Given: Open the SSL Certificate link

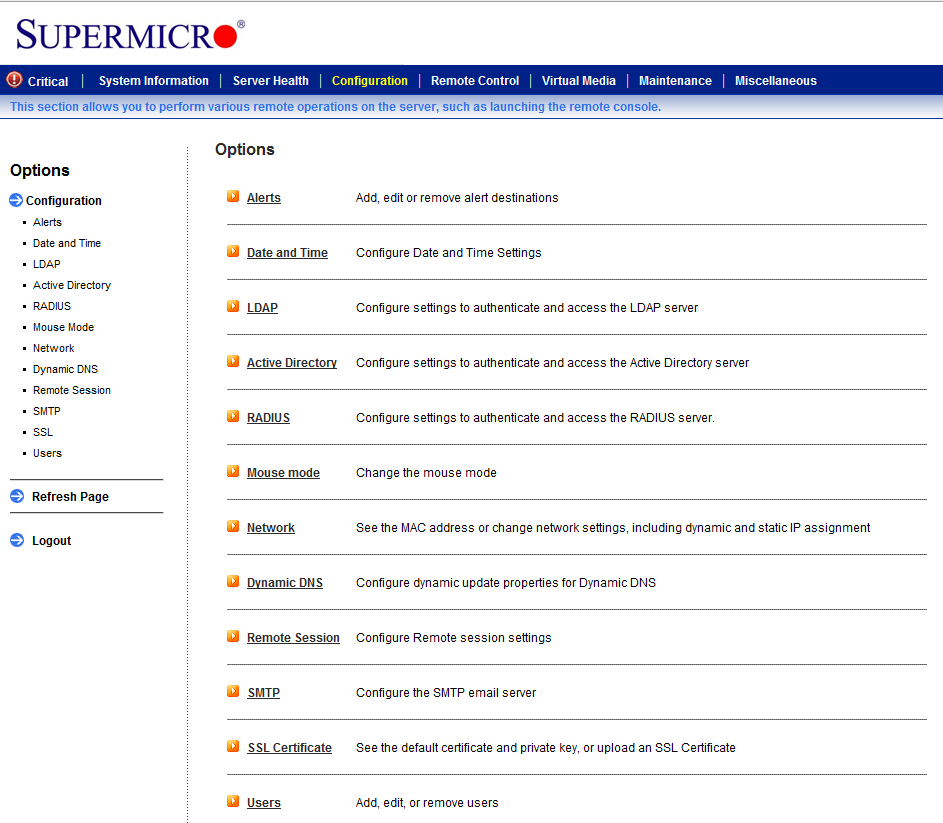Looking at the screenshot, I should 290,748.
